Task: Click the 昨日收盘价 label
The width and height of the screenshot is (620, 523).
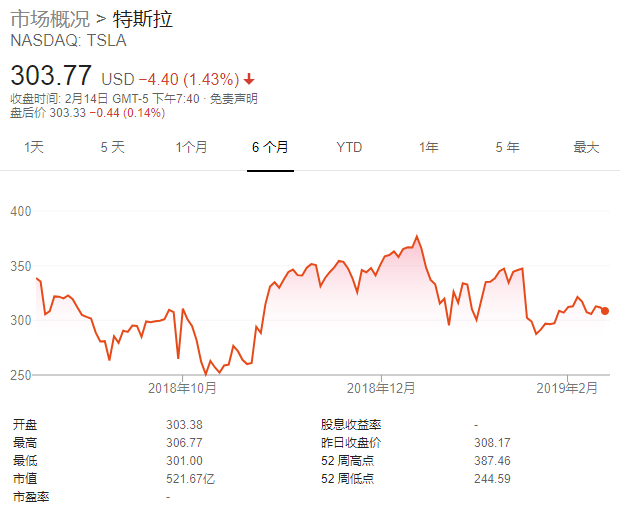Action: [351, 443]
